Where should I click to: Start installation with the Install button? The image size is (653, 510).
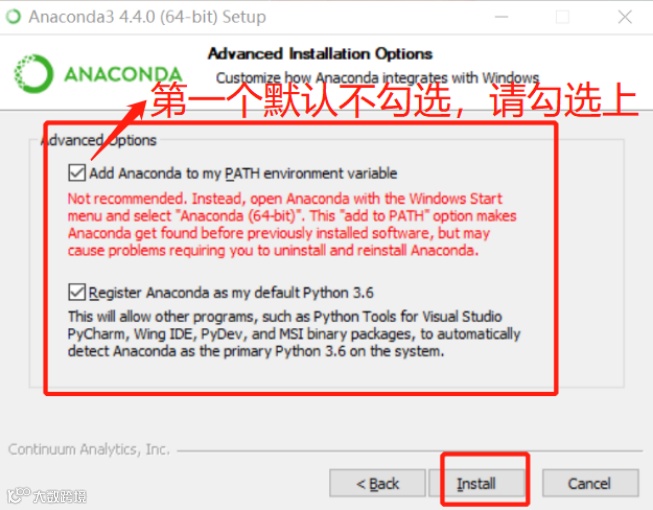[x=477, y=483]
